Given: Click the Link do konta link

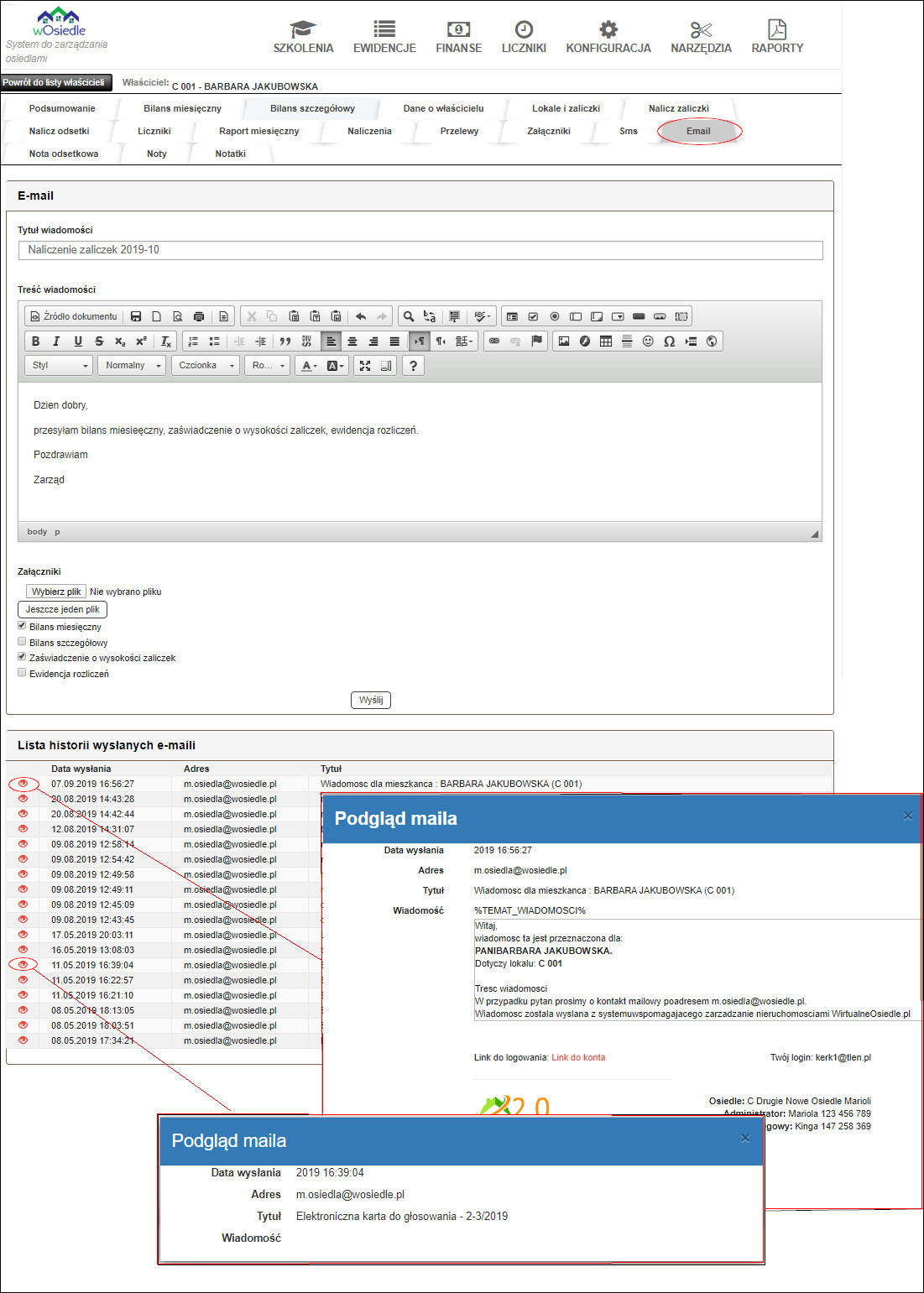Looking at the screenshot, I should coord(578,1057).
